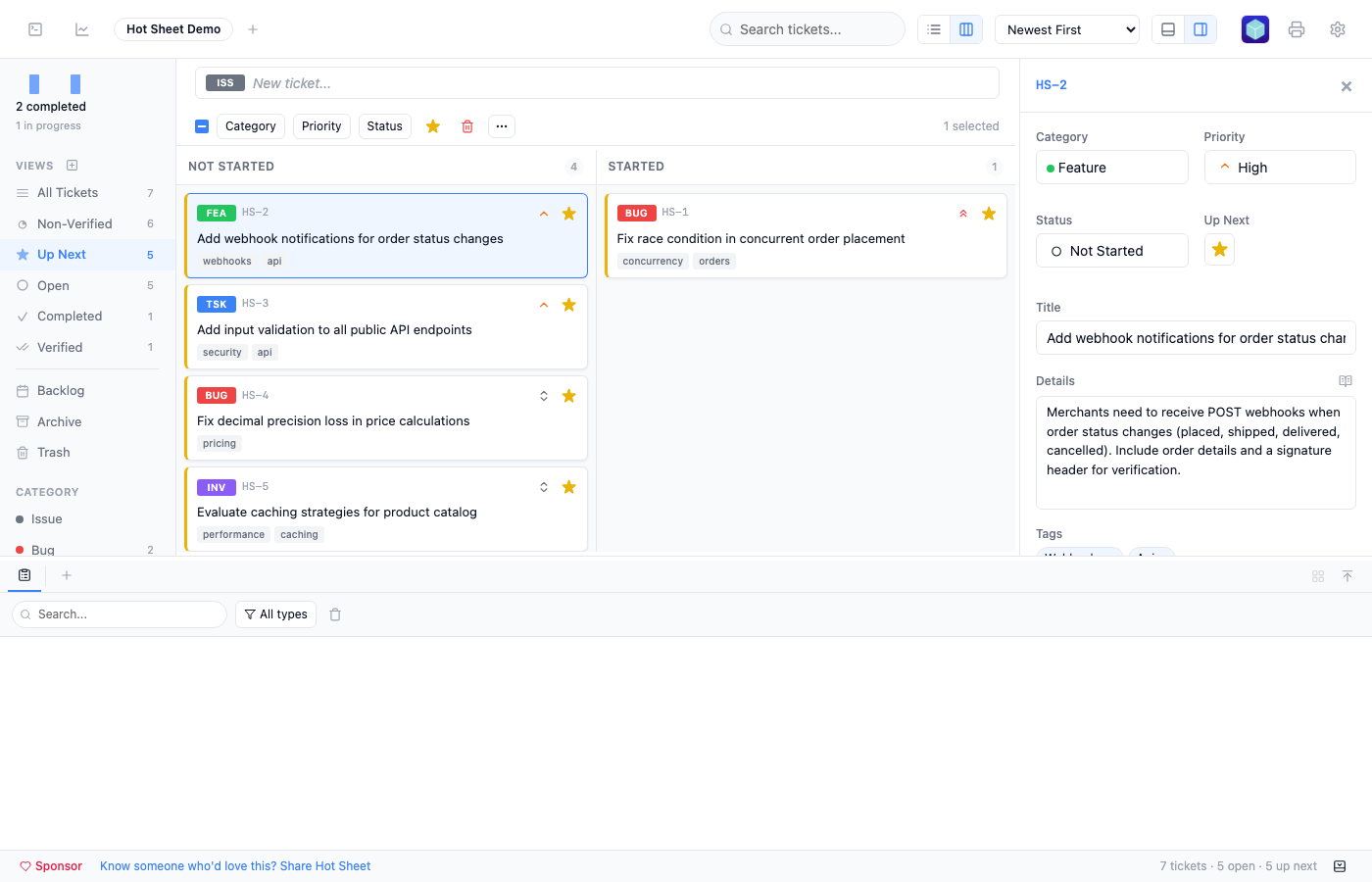Switch to column board view
Image resolution: width=1372 pixels, height=882 pixels.
click(966, 29)
